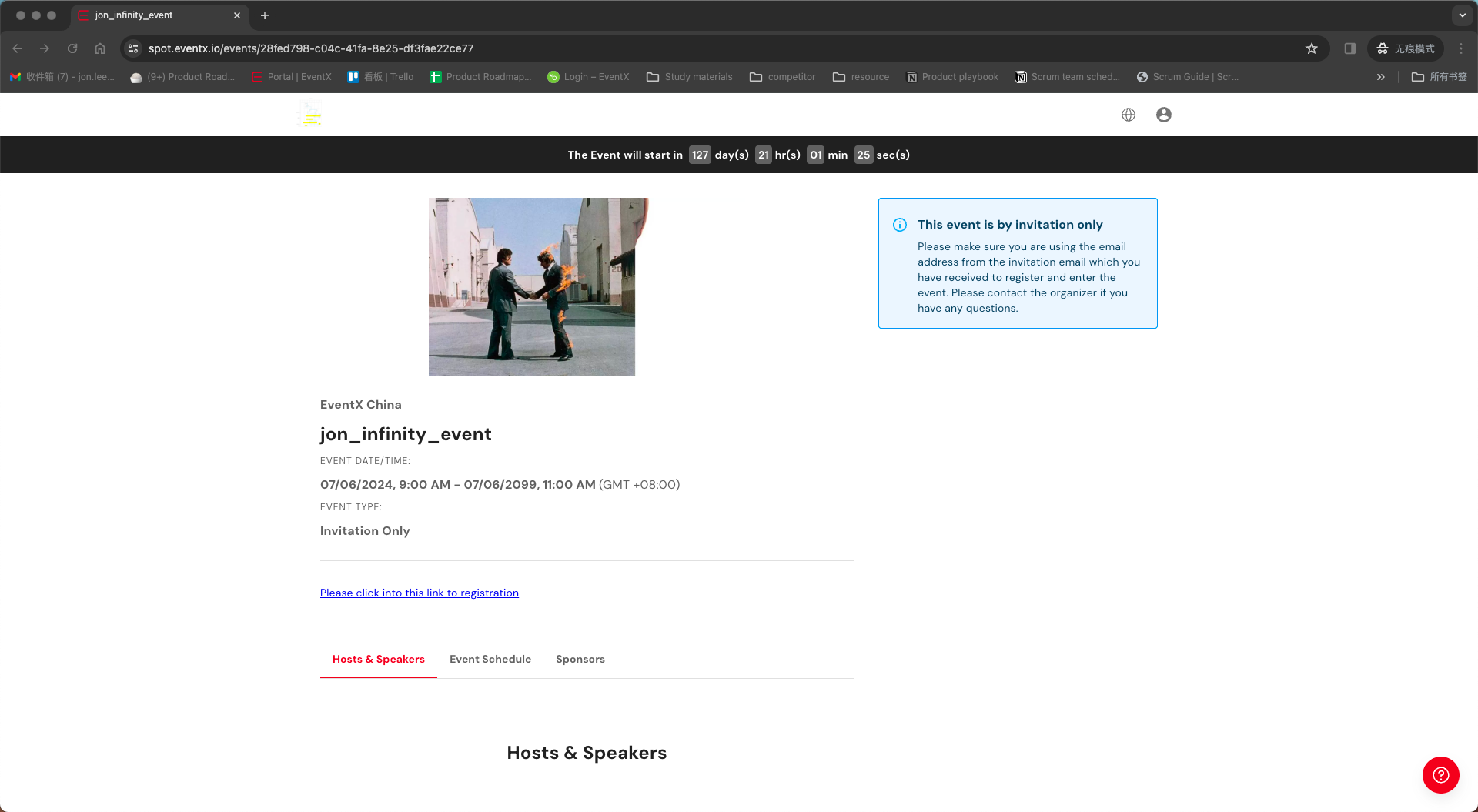
Task: Open Gmail 收件箱 bookmark
Action: pos(62,77)
